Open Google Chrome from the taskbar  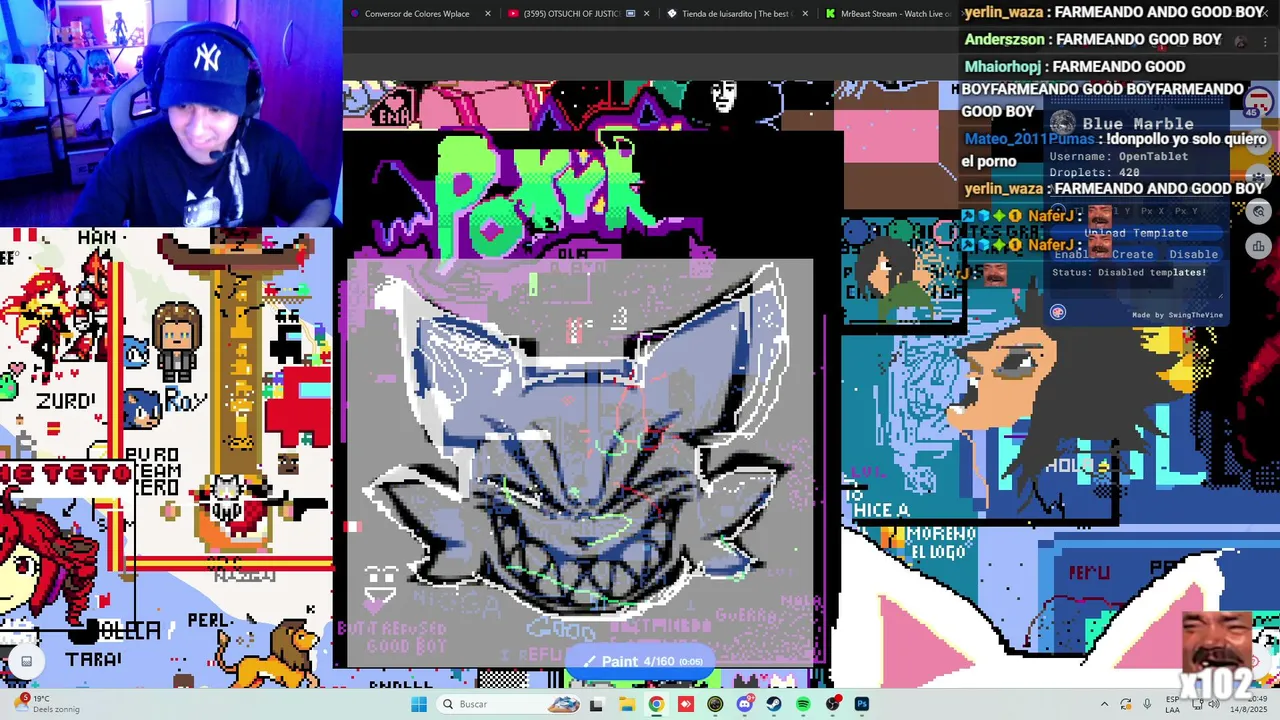(656, 704)
